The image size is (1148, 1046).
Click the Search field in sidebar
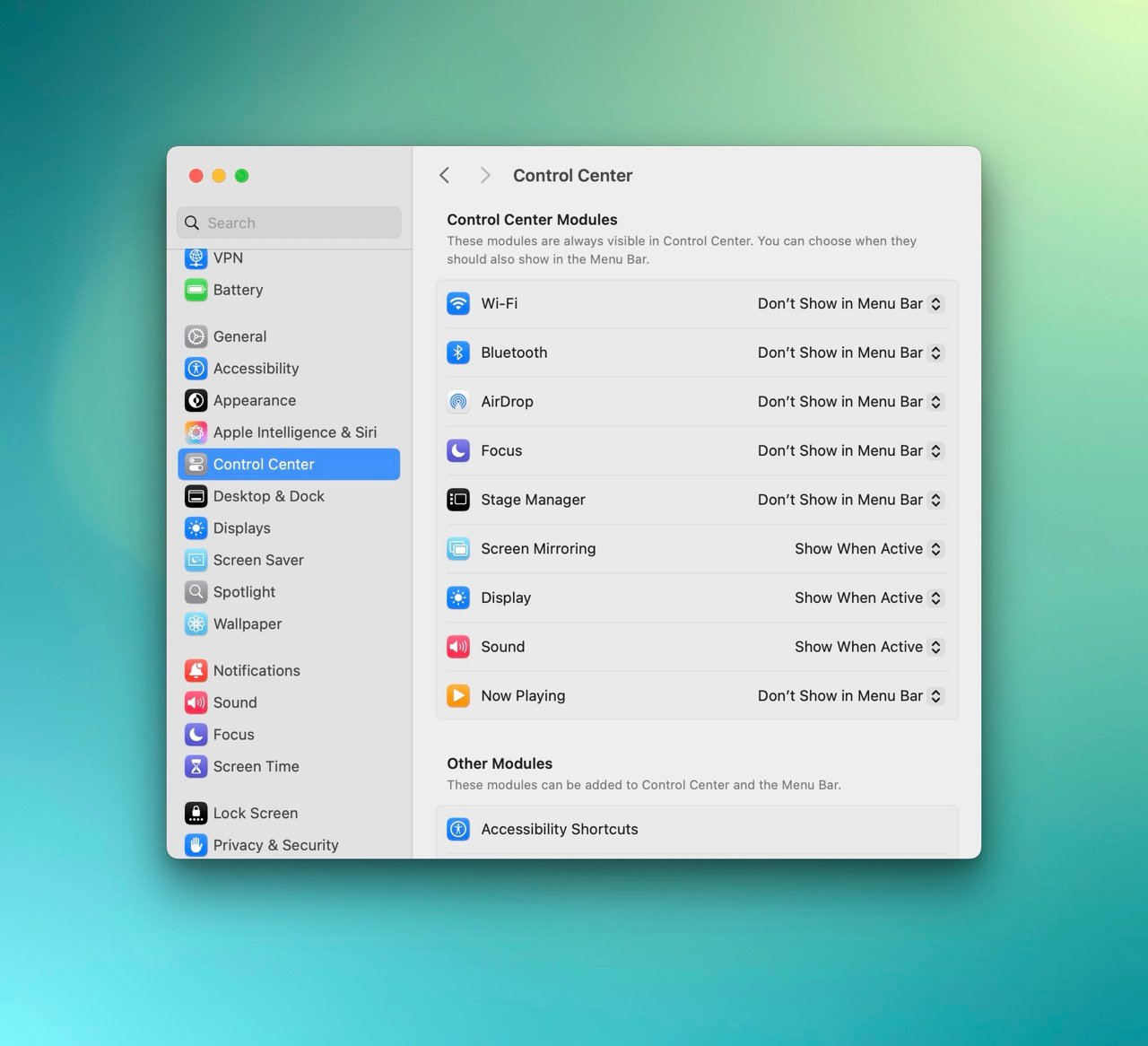[x=289, y=222]
